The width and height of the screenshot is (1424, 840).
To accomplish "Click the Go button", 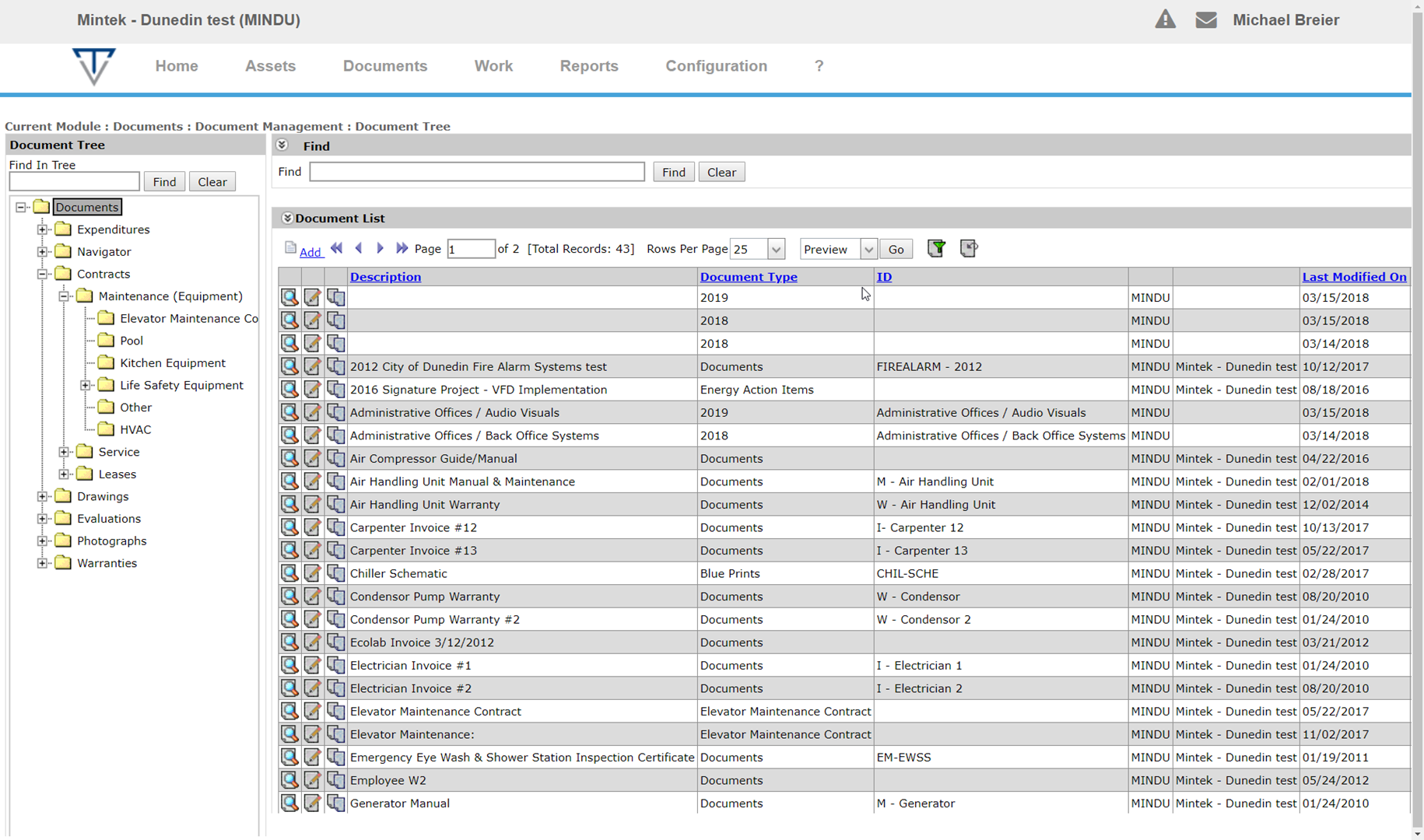I will click(x=896, y=250).
